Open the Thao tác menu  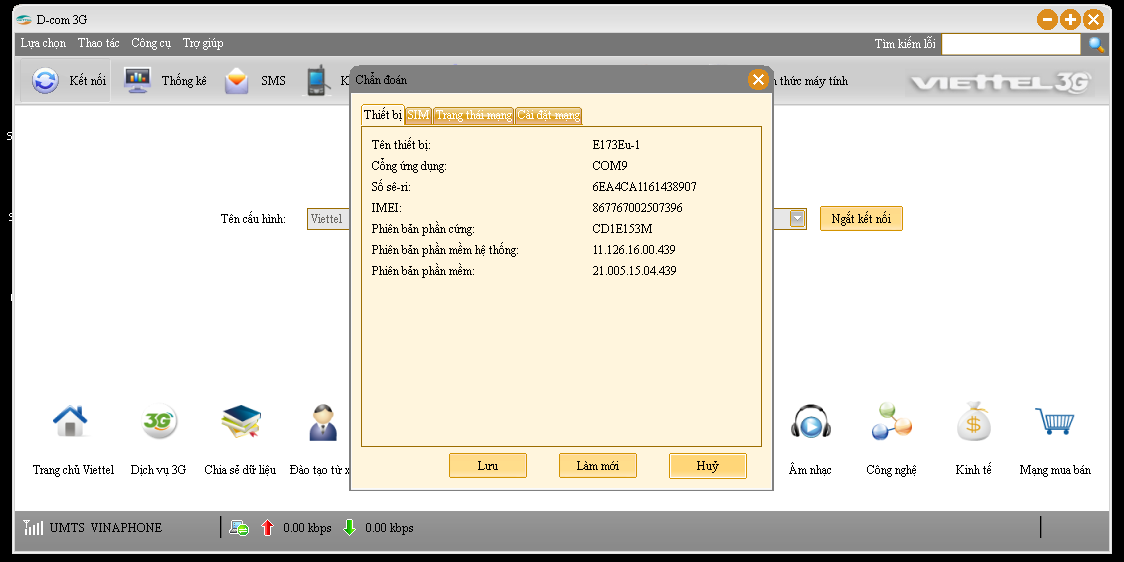click(99, 43)
